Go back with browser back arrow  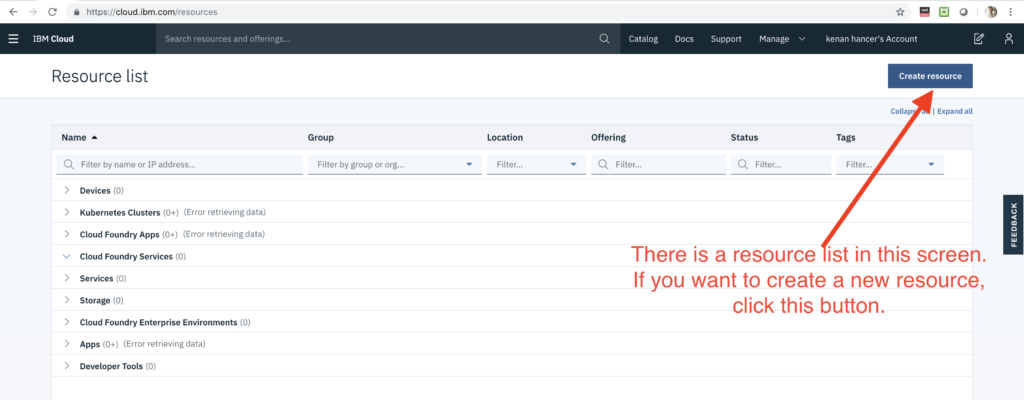tap(13, 12)
